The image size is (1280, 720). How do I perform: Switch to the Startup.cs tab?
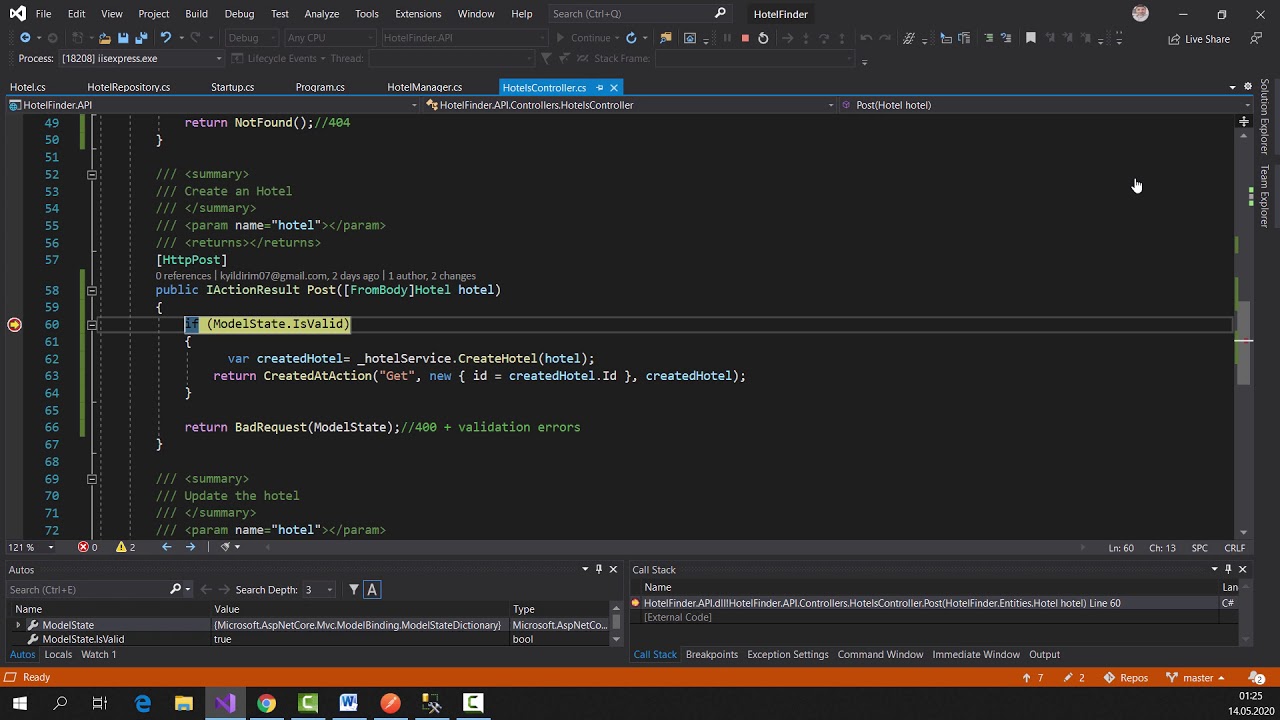[x=232, y=88]
